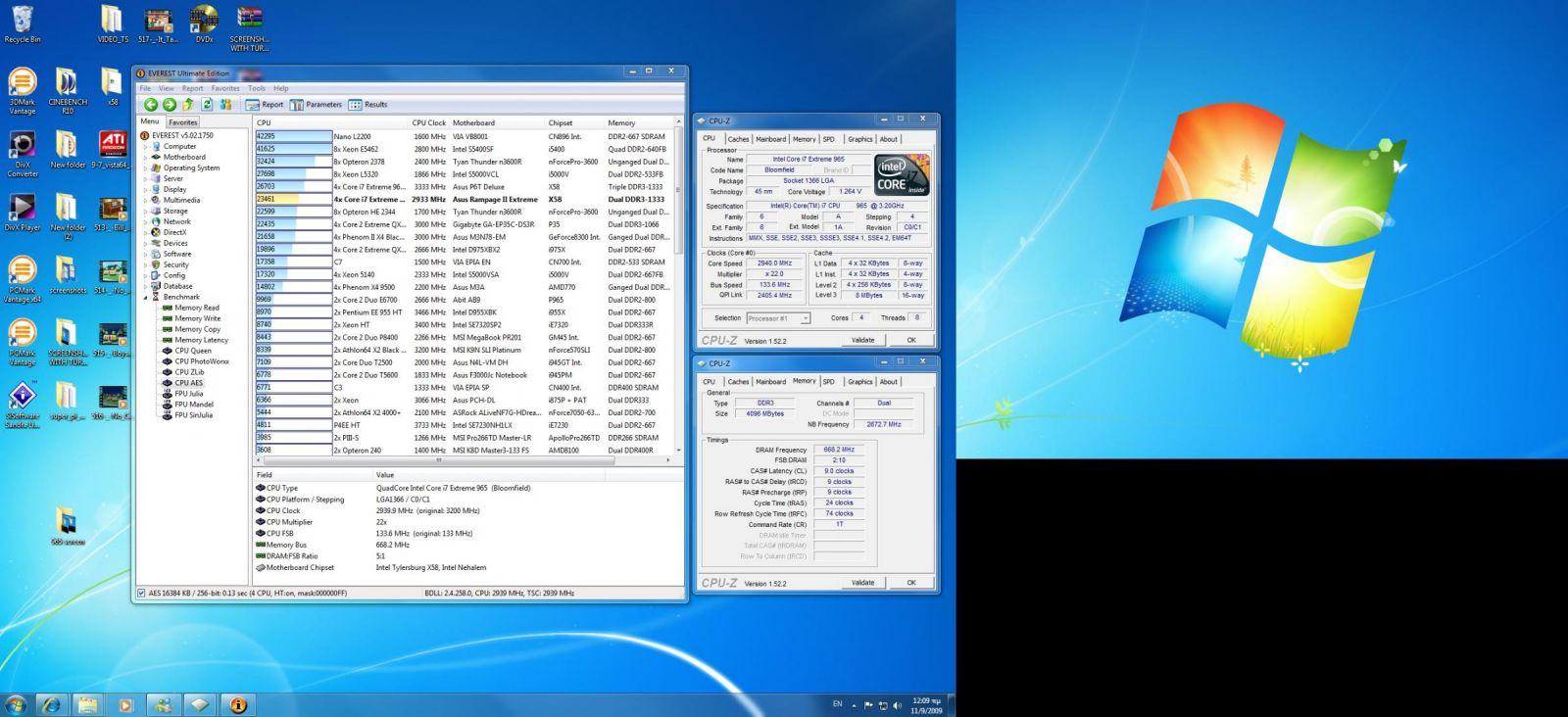
Task: Click the EVEREST icon in the taskbar
Action: coord(238,704)
